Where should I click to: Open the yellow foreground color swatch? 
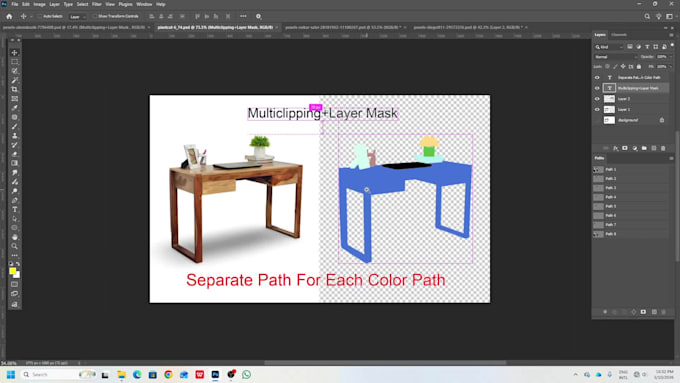(x=12, y=271)
